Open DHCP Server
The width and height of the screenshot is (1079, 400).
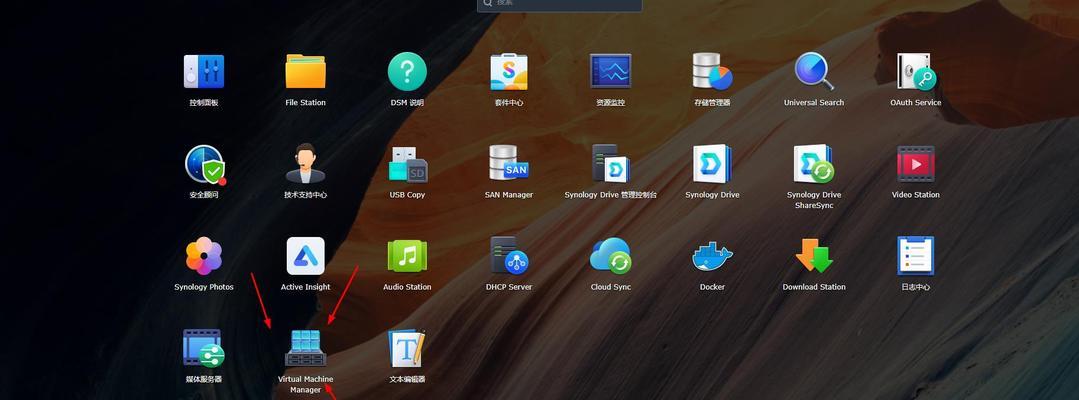(x=509, y=256)
